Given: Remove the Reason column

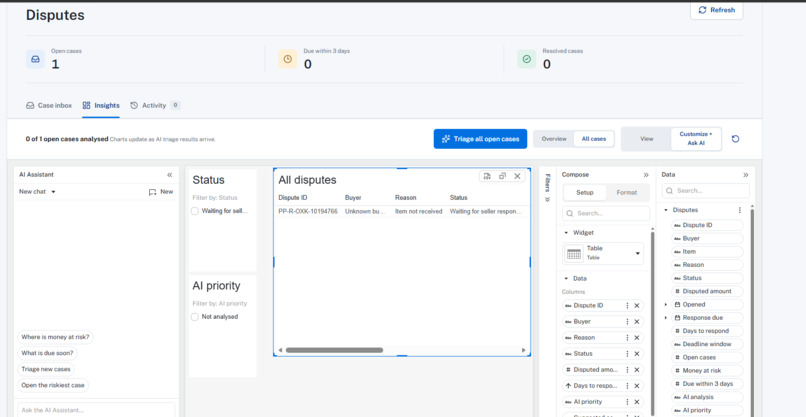Looking at the screenshot, I should 637,338.
